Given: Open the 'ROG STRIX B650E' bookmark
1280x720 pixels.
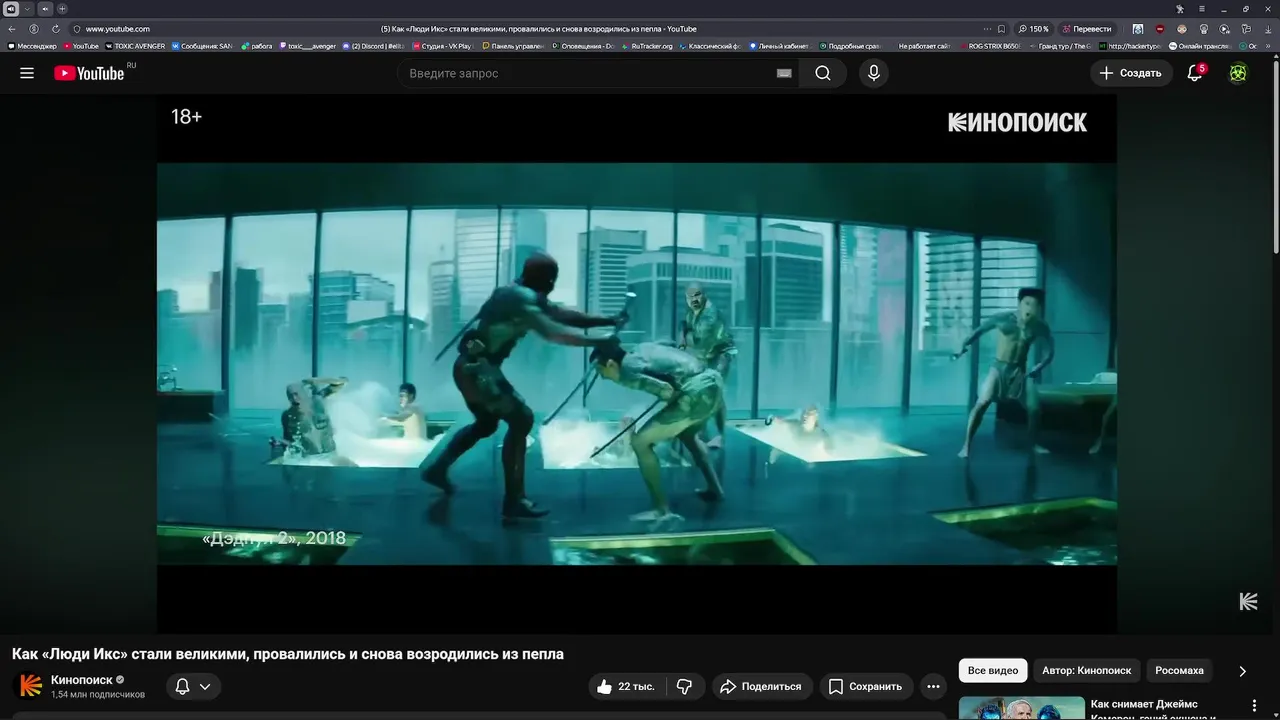Looking at the screenshot, I should (991, 46).
